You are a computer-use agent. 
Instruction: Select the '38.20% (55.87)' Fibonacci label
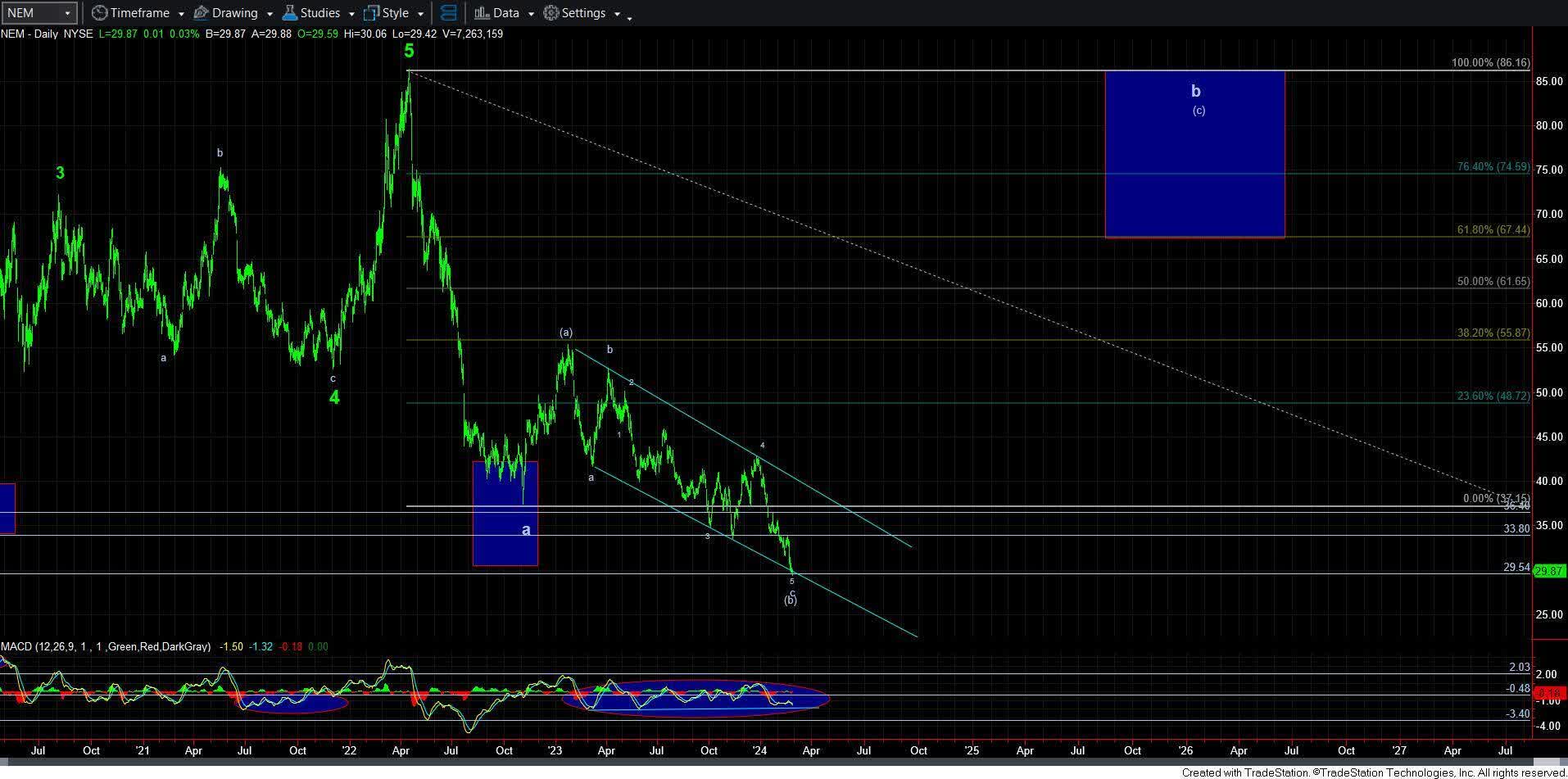click(1493, 333)
